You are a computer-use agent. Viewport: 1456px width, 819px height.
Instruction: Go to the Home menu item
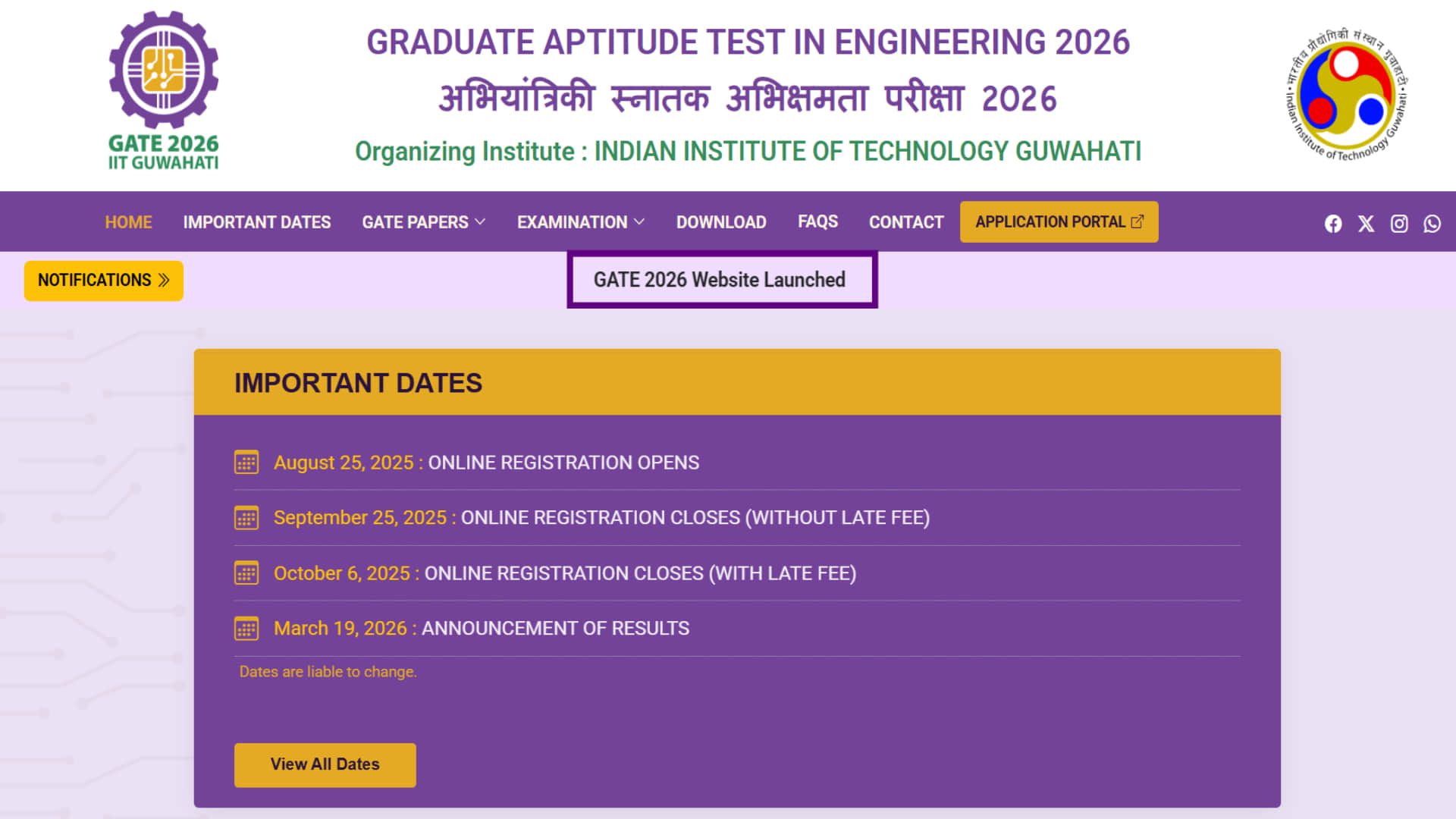(128, 222)
